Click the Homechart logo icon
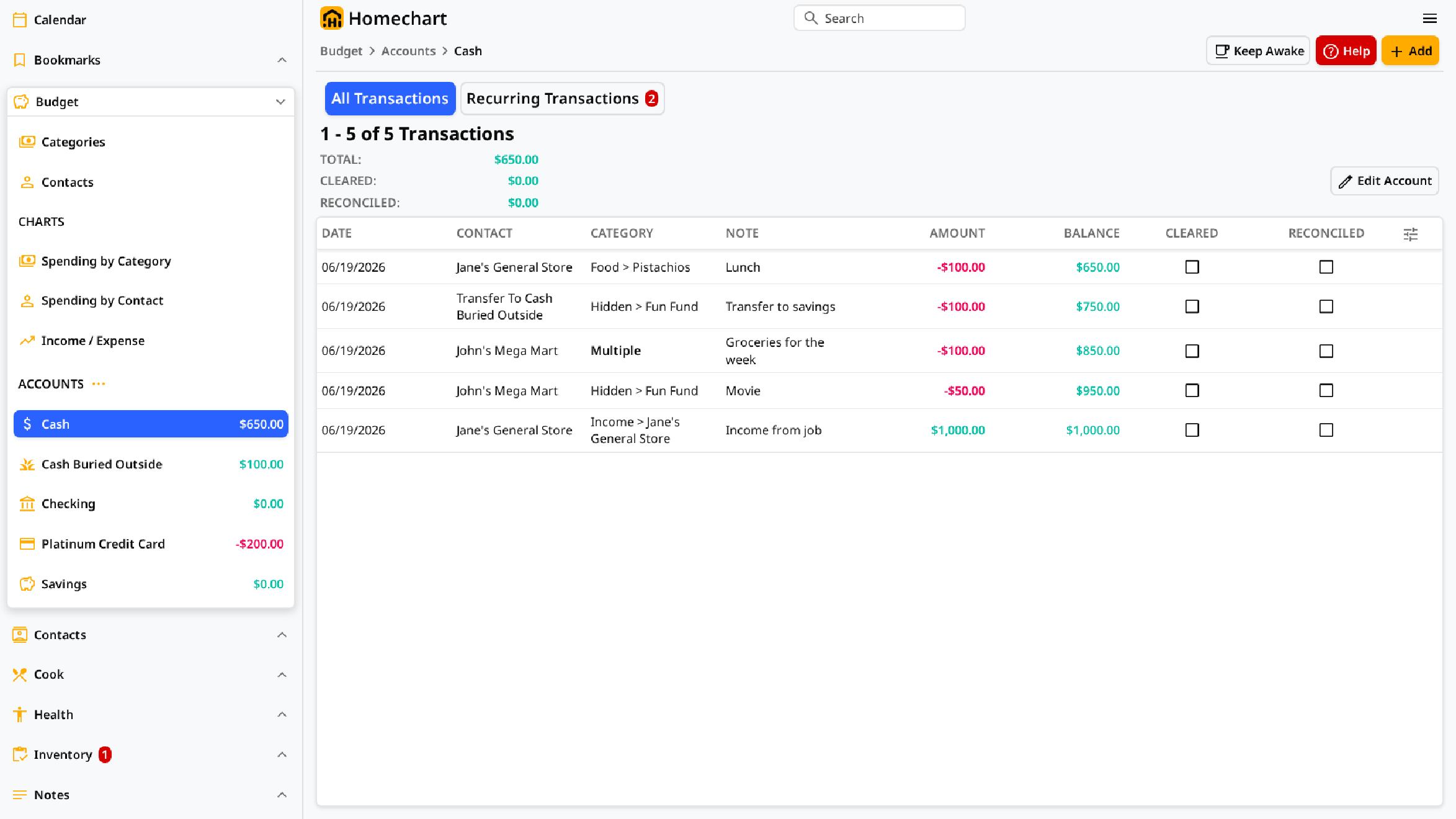Screen dimensions: 1456x819 tap(331, 19)
